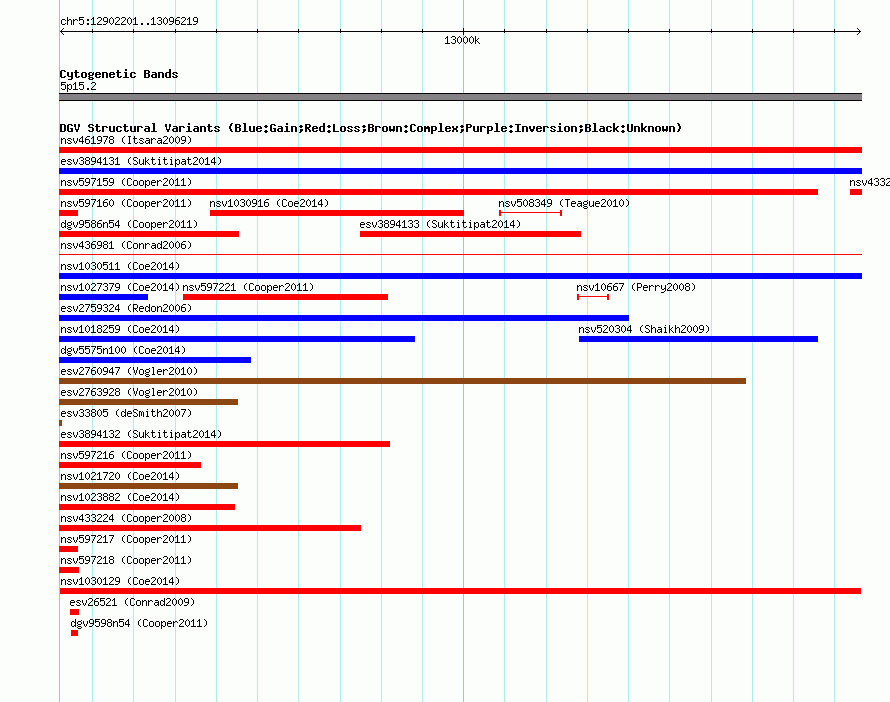
Task: Click esv3894133 (Suktitipat2014) red bar
Action: 470,234
